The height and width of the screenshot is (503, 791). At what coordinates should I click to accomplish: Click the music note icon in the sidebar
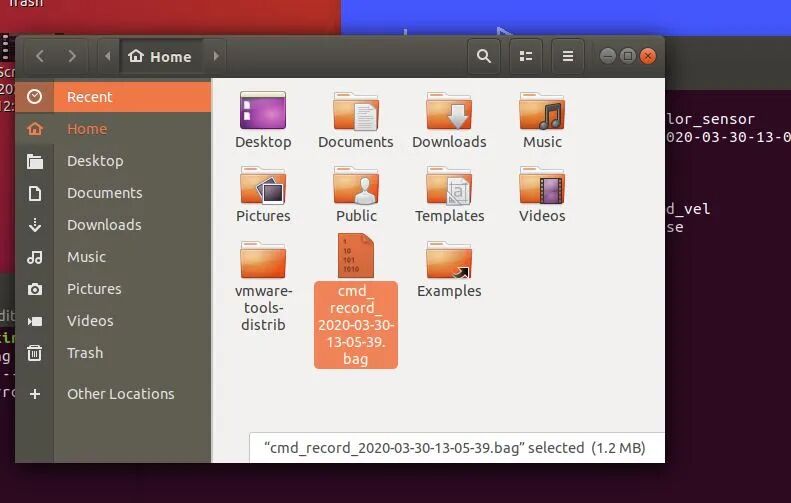(x=34, y=257)
